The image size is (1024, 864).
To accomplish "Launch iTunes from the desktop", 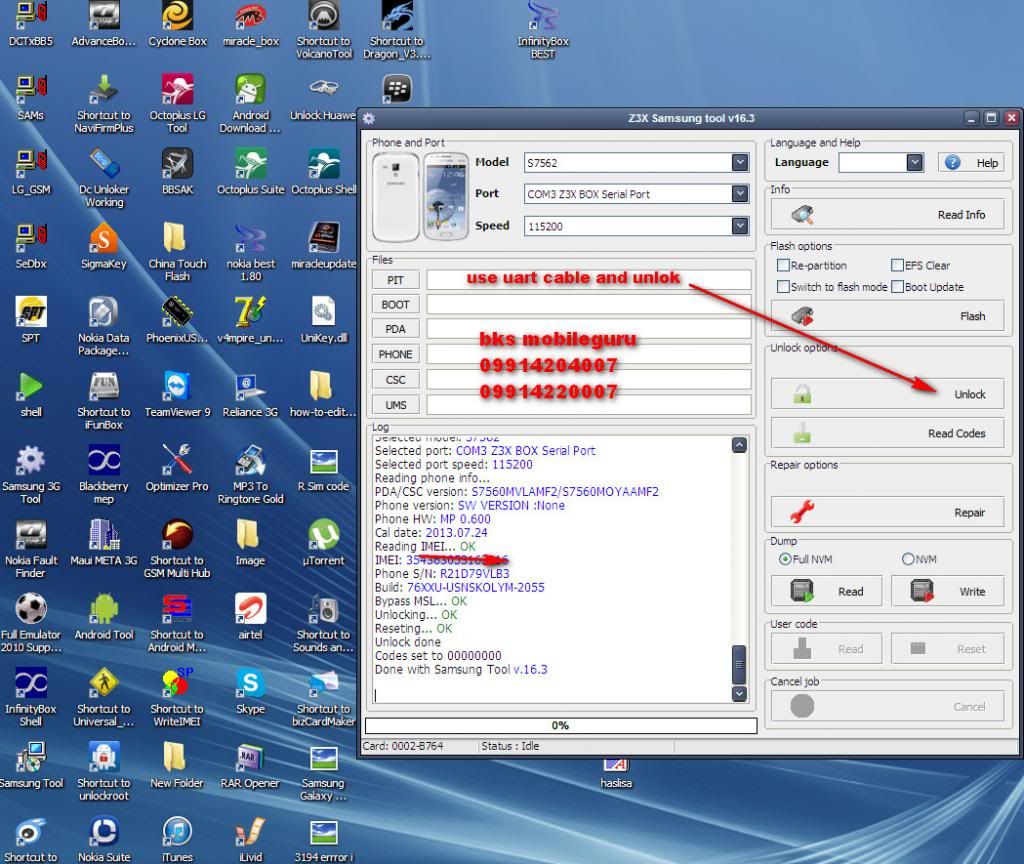I will [177, 839].
